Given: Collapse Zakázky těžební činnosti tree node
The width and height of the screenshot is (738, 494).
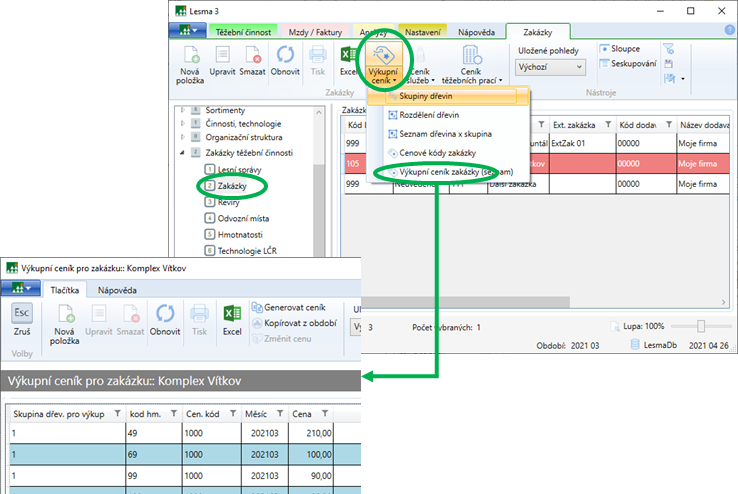Looking at the screenshot, I should tap(182, 153).
